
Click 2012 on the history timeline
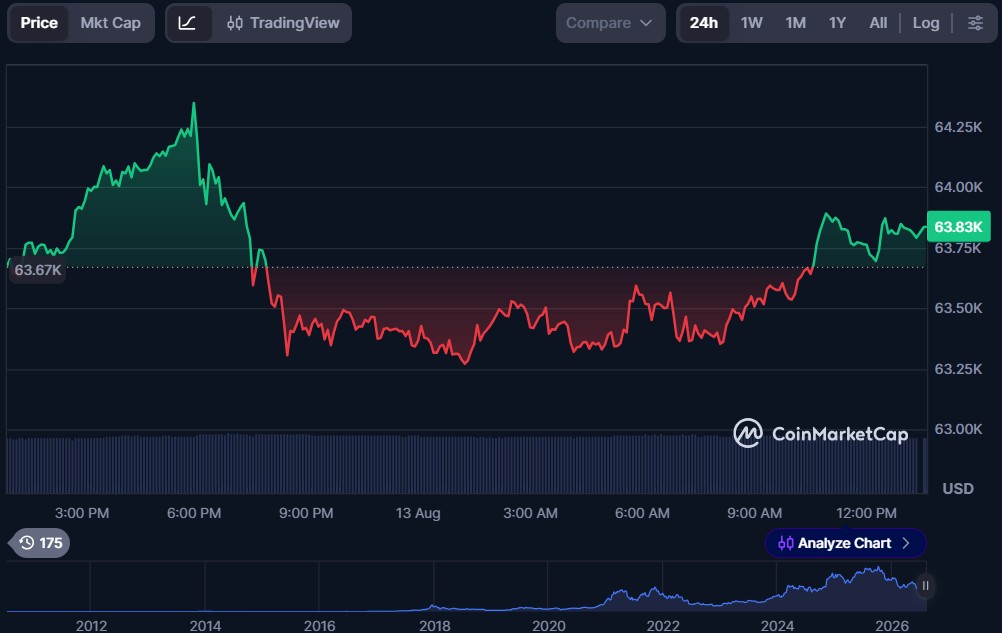tap(91, 625)
